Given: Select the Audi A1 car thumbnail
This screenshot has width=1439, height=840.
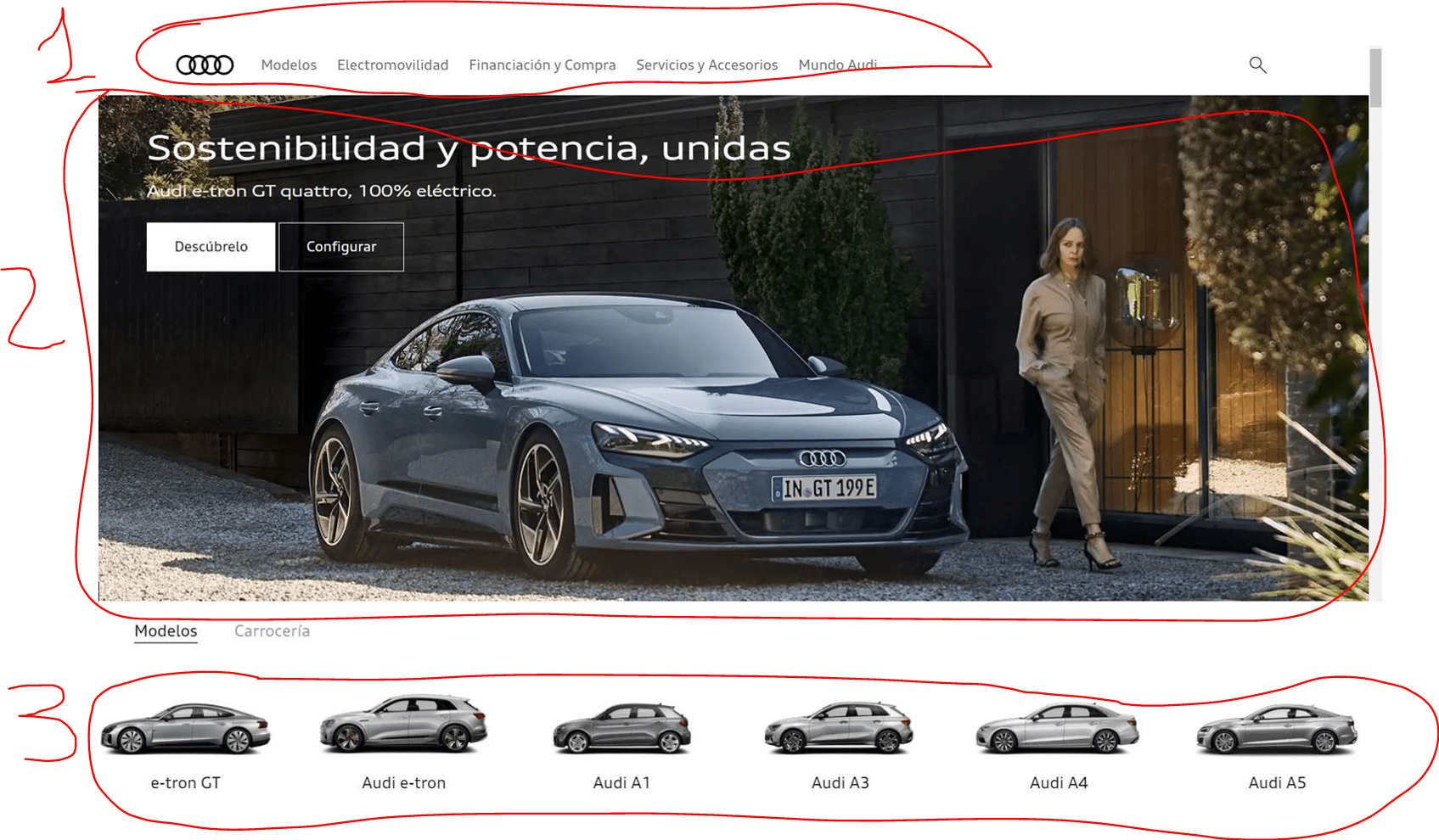Looking at the screenshot, I should [x=622, y=729].
